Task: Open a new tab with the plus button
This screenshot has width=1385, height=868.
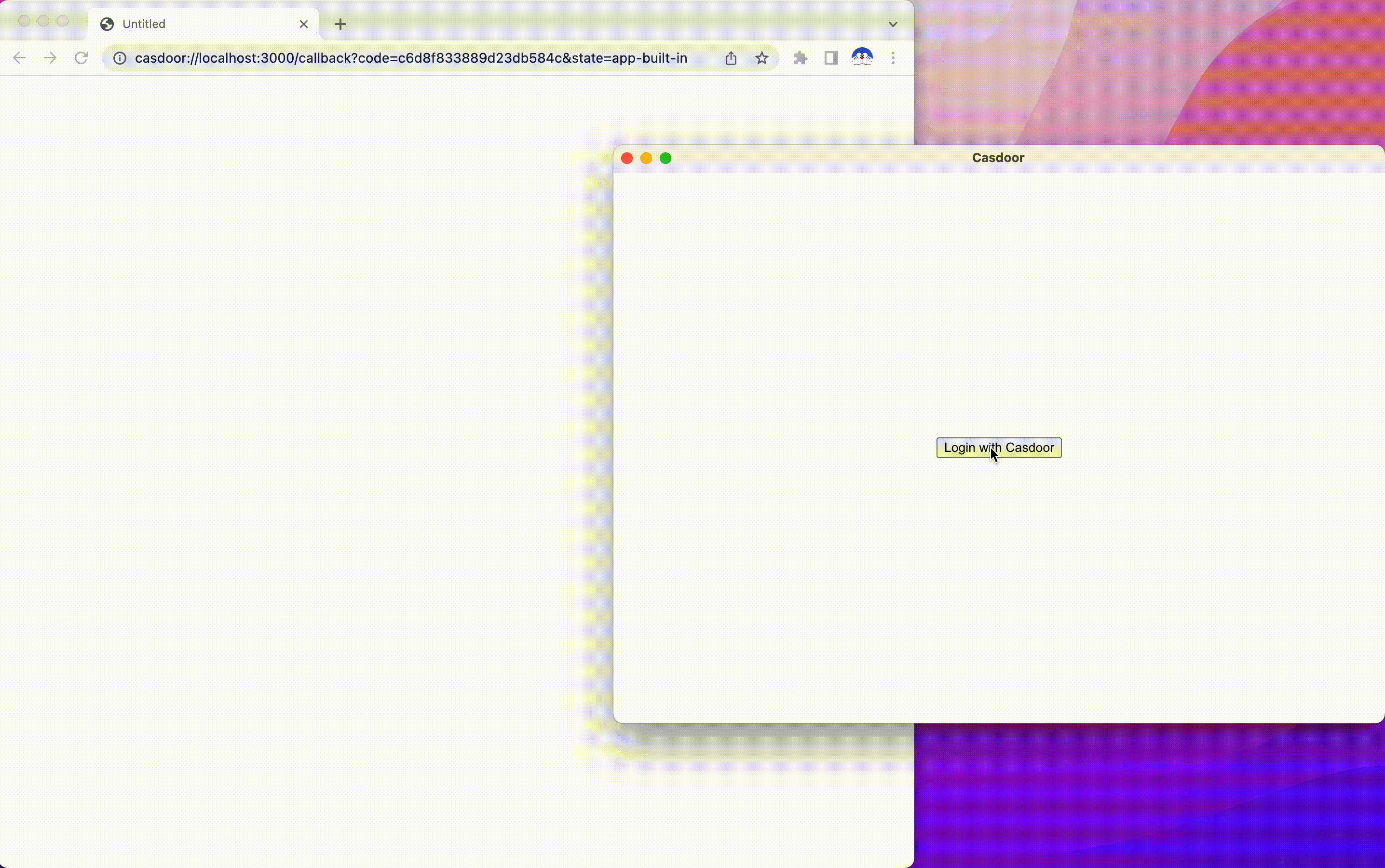Action: (x=340, y=24)
